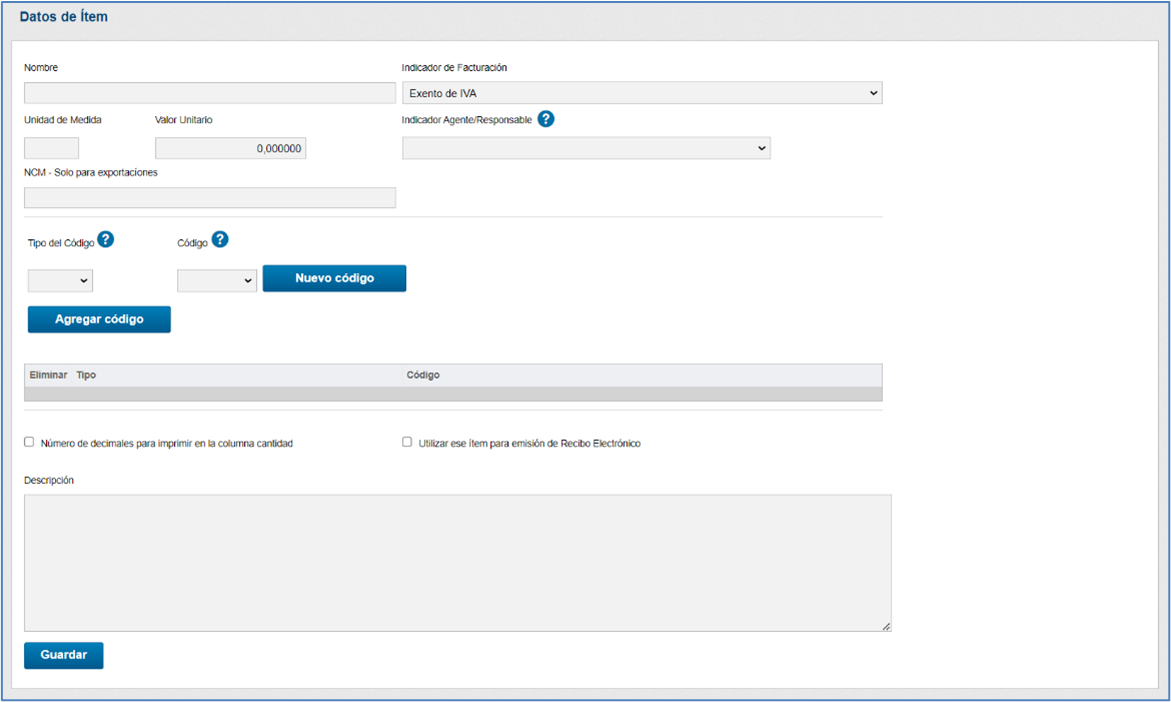Viewport: 1171px width, 702px height.
Task: Click the Agregar código button
Action: 99,319
